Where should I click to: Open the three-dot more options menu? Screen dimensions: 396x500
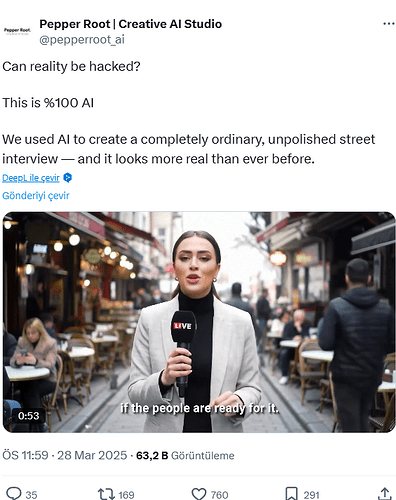tap(389, 24)
